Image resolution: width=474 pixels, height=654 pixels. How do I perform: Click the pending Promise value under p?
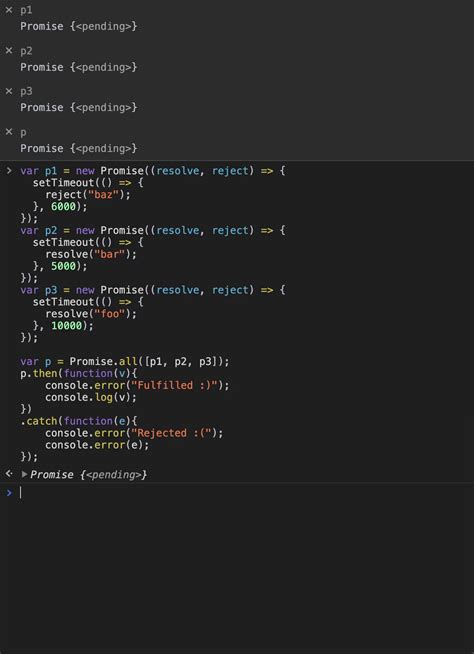pyautogui.click(x=78, y=148)
